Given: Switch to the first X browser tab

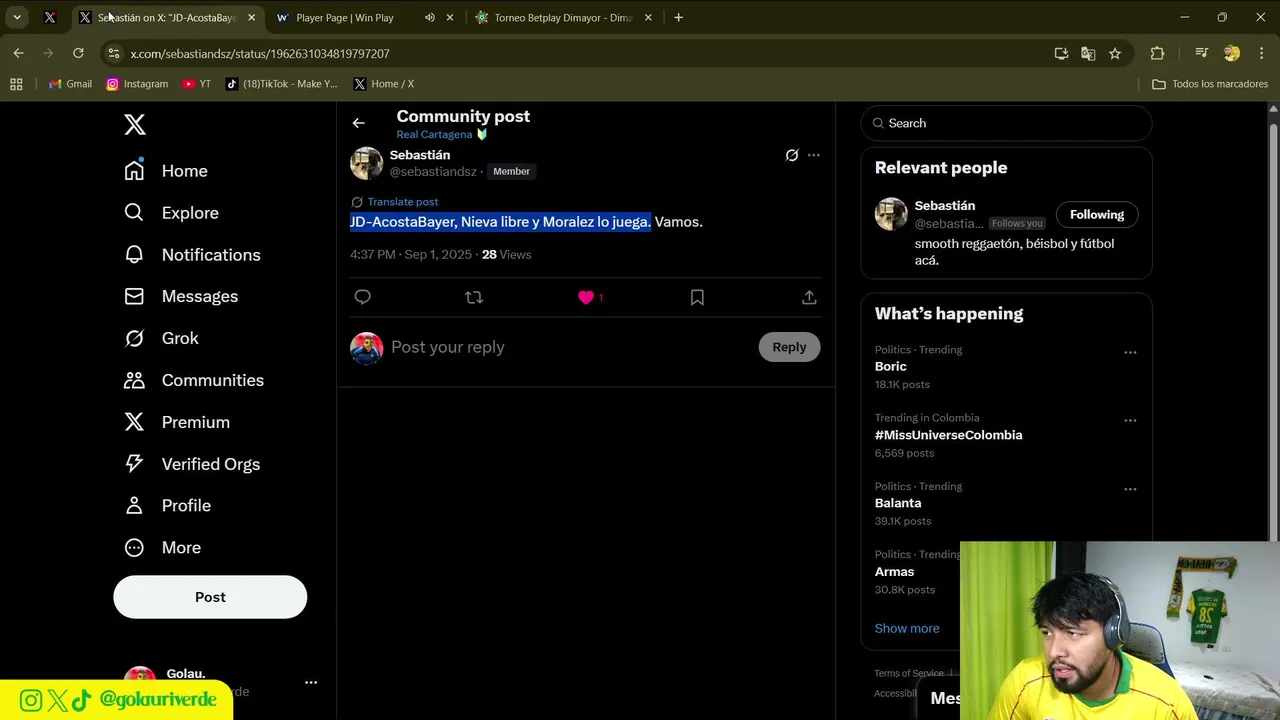Looking at the screenshot, I should pyautogui.click(x=50, y=17).
